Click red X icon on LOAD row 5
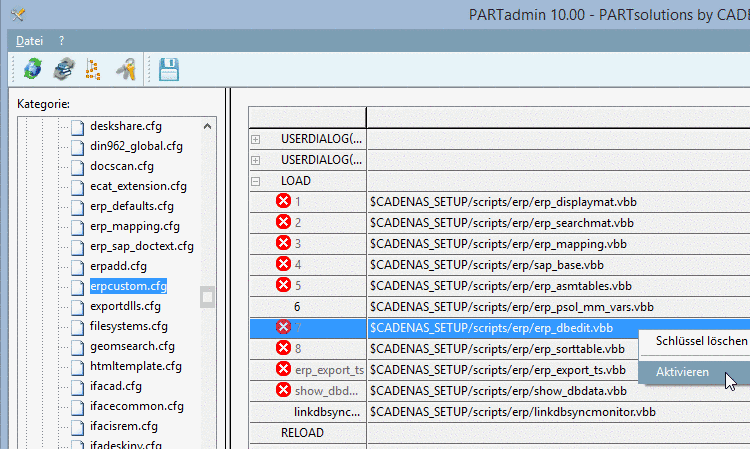 coord(283,285)
